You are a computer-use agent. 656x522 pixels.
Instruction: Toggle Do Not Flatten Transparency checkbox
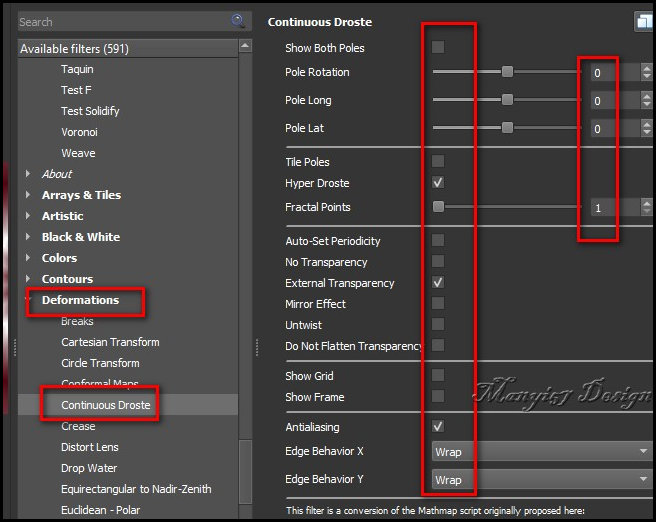[438, 345]
